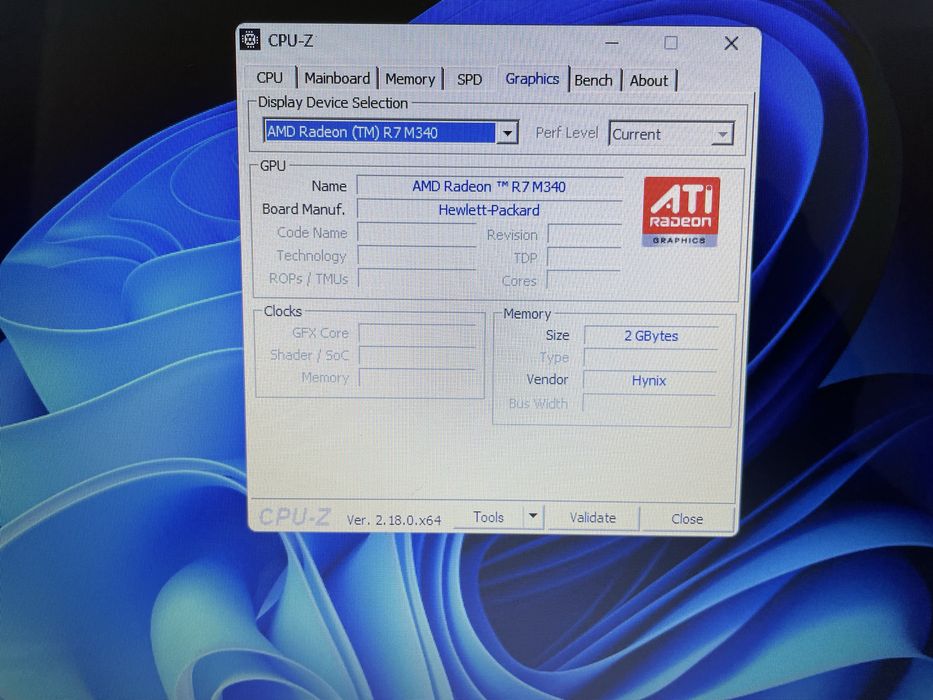933x700 pixels.
Task: Switch to the CPU tab
Action: point(270,78)
